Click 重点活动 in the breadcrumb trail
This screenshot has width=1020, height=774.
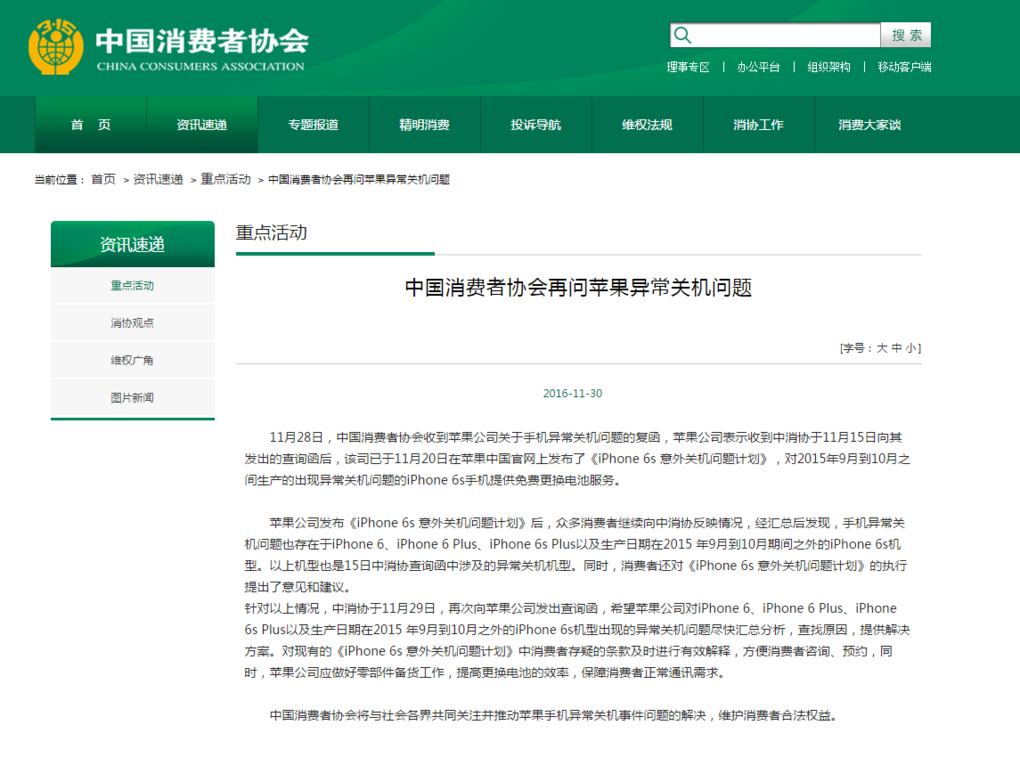(x=225, y=180)
